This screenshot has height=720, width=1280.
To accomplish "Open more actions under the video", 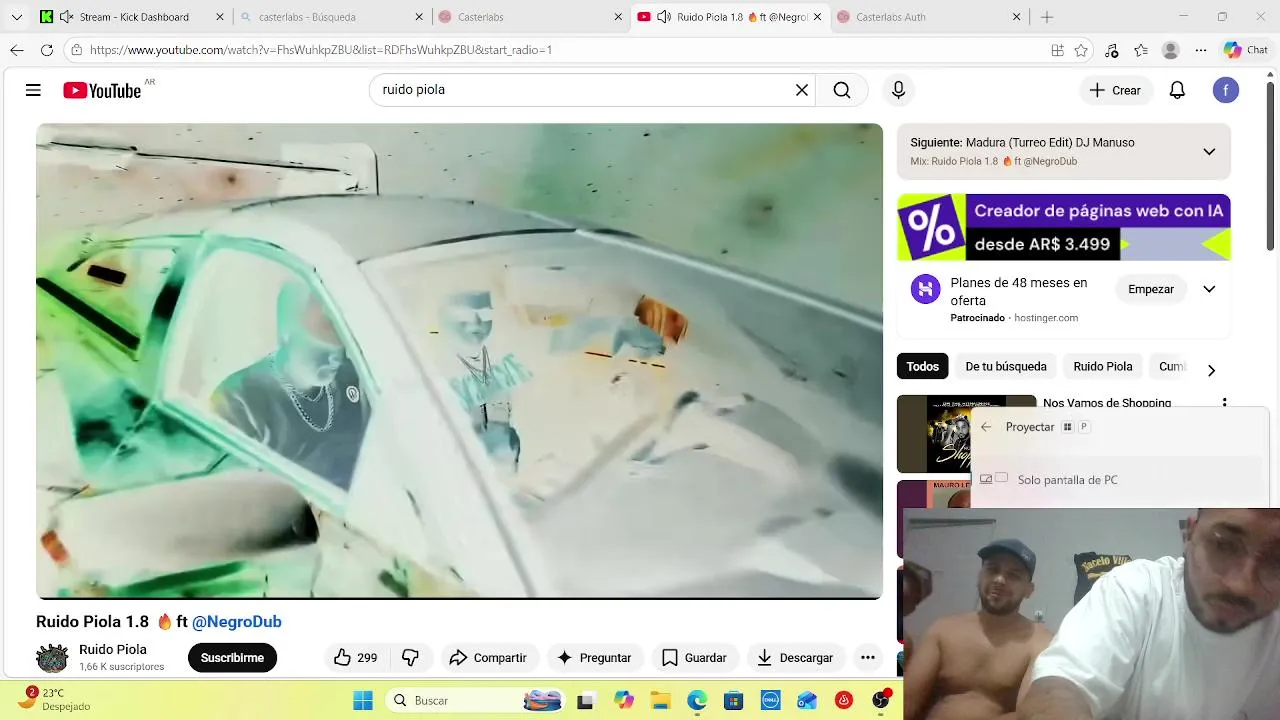I will tap(868, 657).
